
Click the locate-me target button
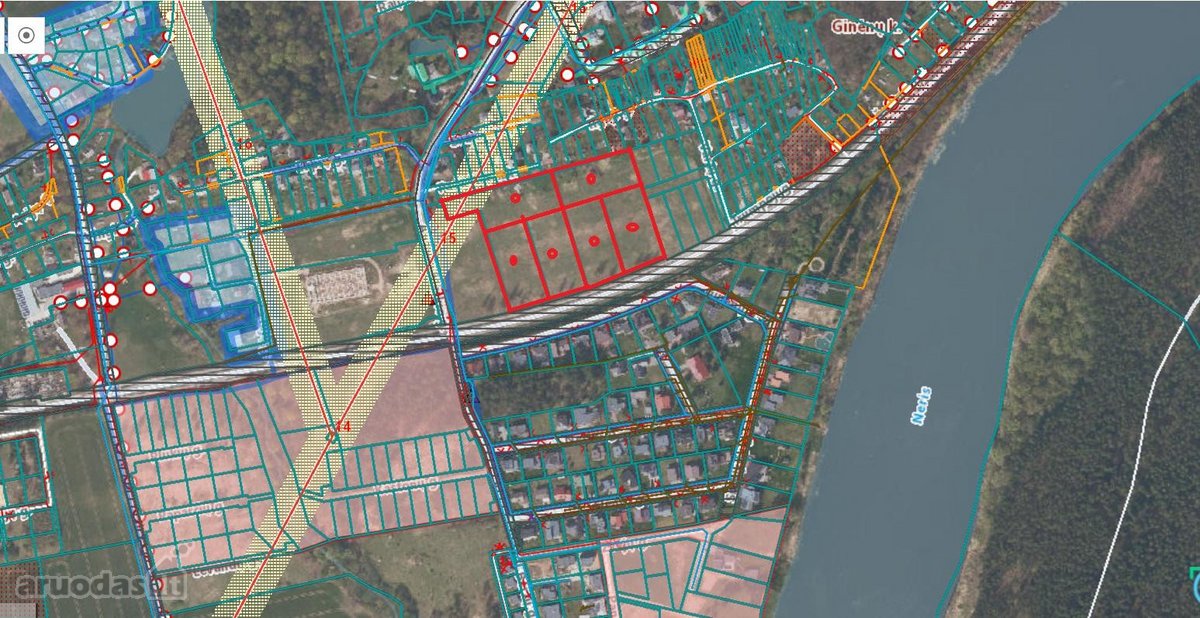26,36
